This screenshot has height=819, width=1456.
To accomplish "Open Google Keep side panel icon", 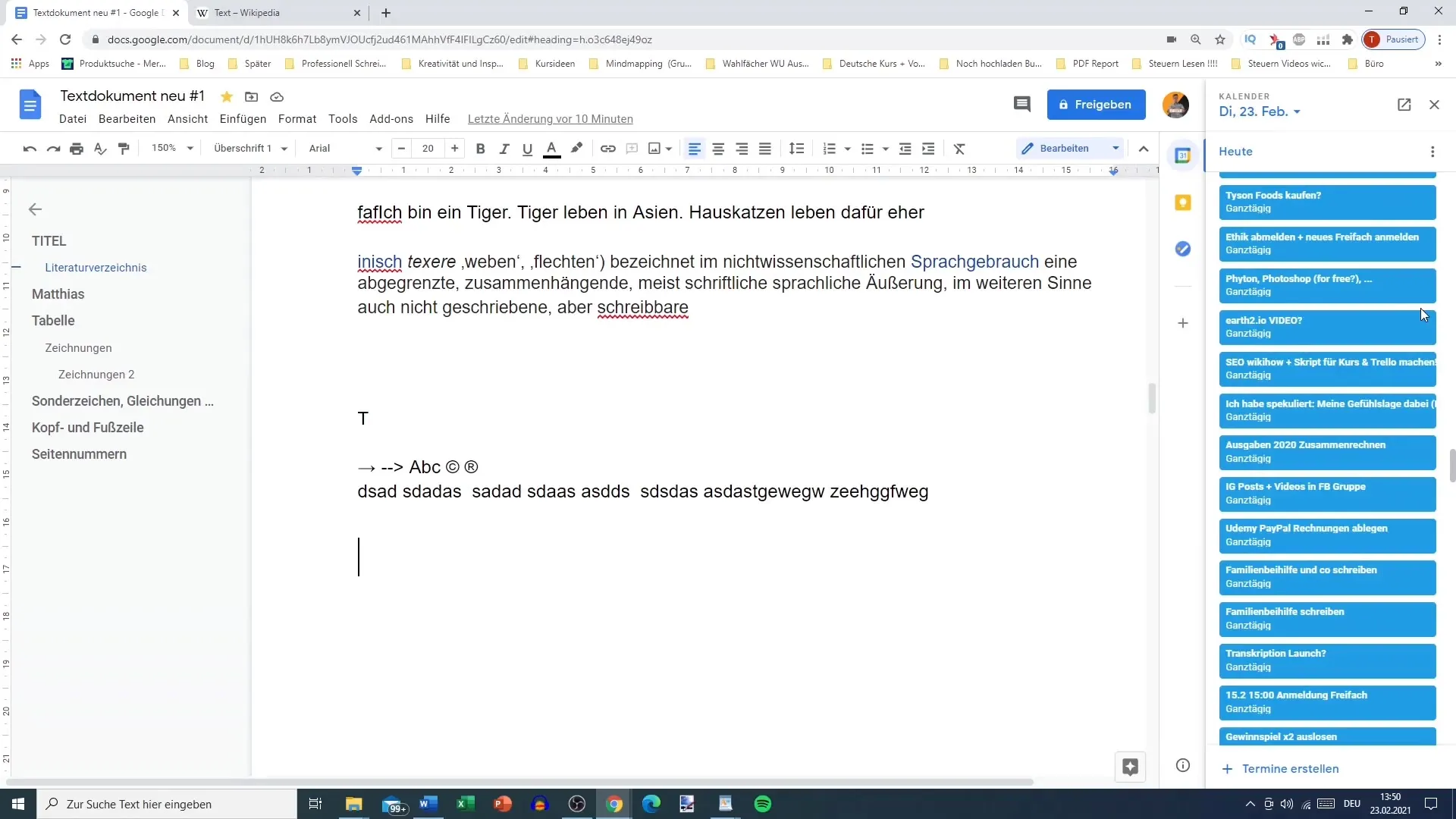I will pos(1183,202).
